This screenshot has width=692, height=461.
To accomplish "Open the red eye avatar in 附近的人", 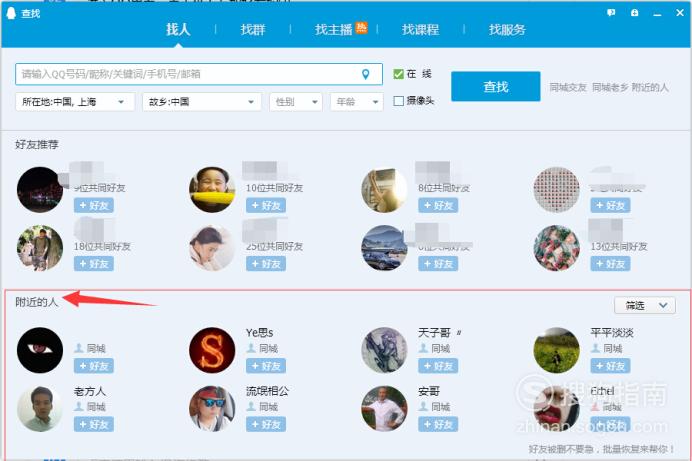I will (x=40, y=350).
